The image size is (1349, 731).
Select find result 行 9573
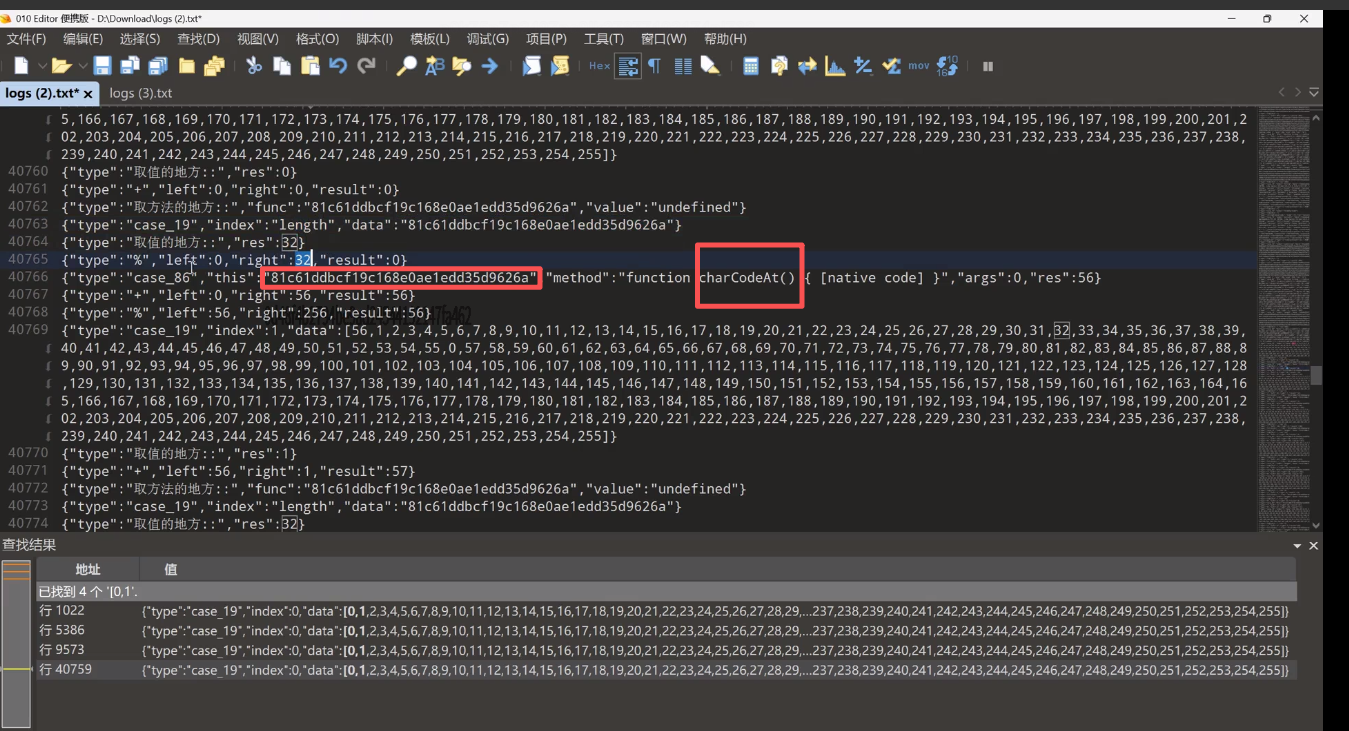tap(666, 650)
